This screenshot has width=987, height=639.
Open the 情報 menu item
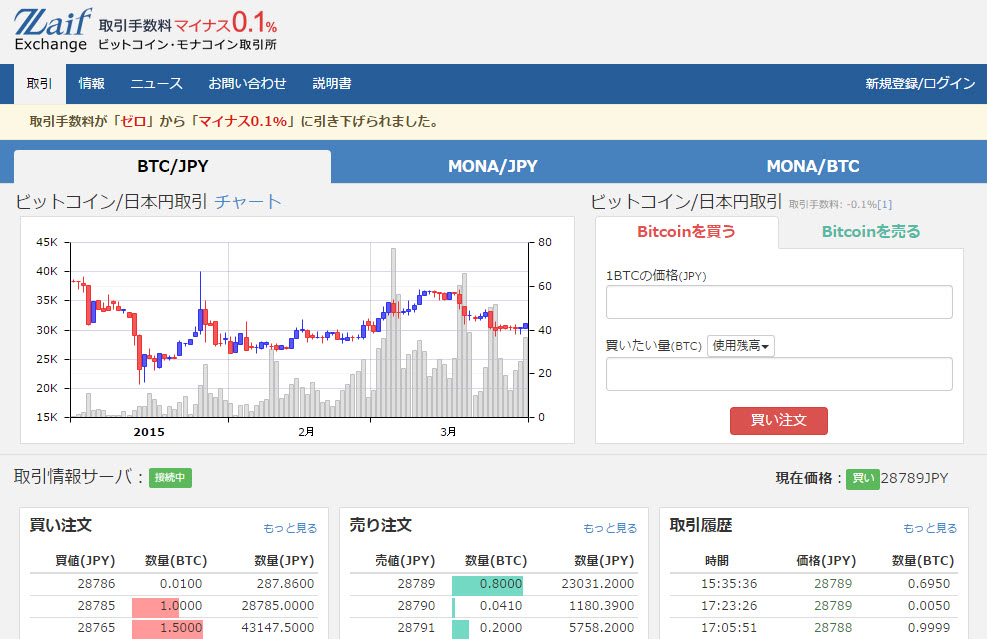coord(91,84)
